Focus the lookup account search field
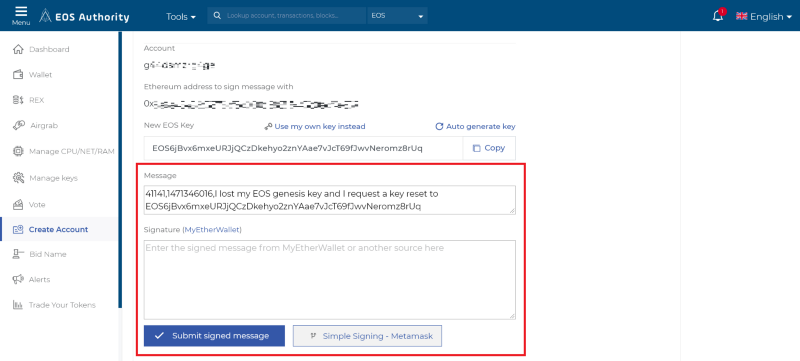800x361 pixels. [288, 16]
